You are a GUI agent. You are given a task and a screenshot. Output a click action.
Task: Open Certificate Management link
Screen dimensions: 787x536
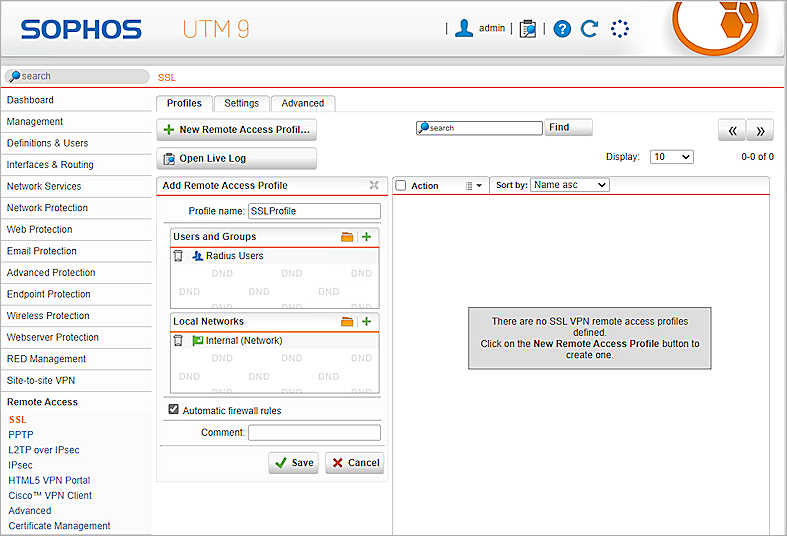[59, 525]
